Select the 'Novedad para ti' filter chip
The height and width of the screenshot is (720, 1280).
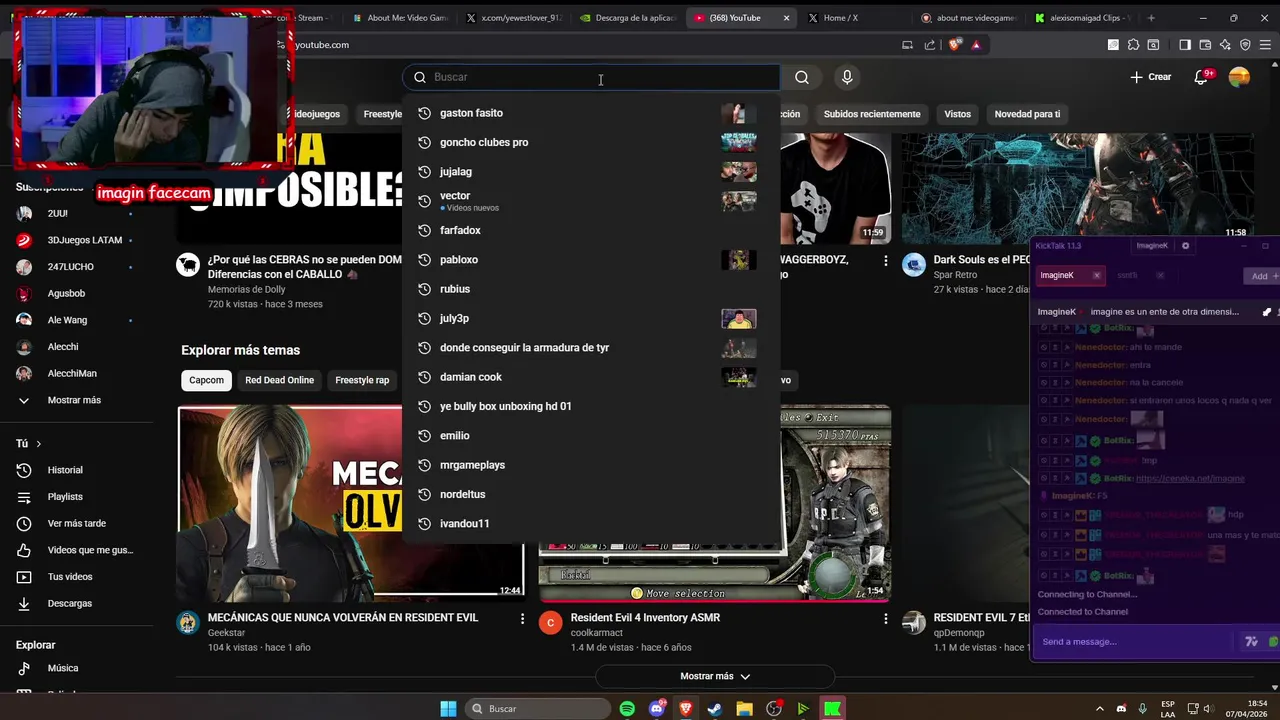point(1027,114)
